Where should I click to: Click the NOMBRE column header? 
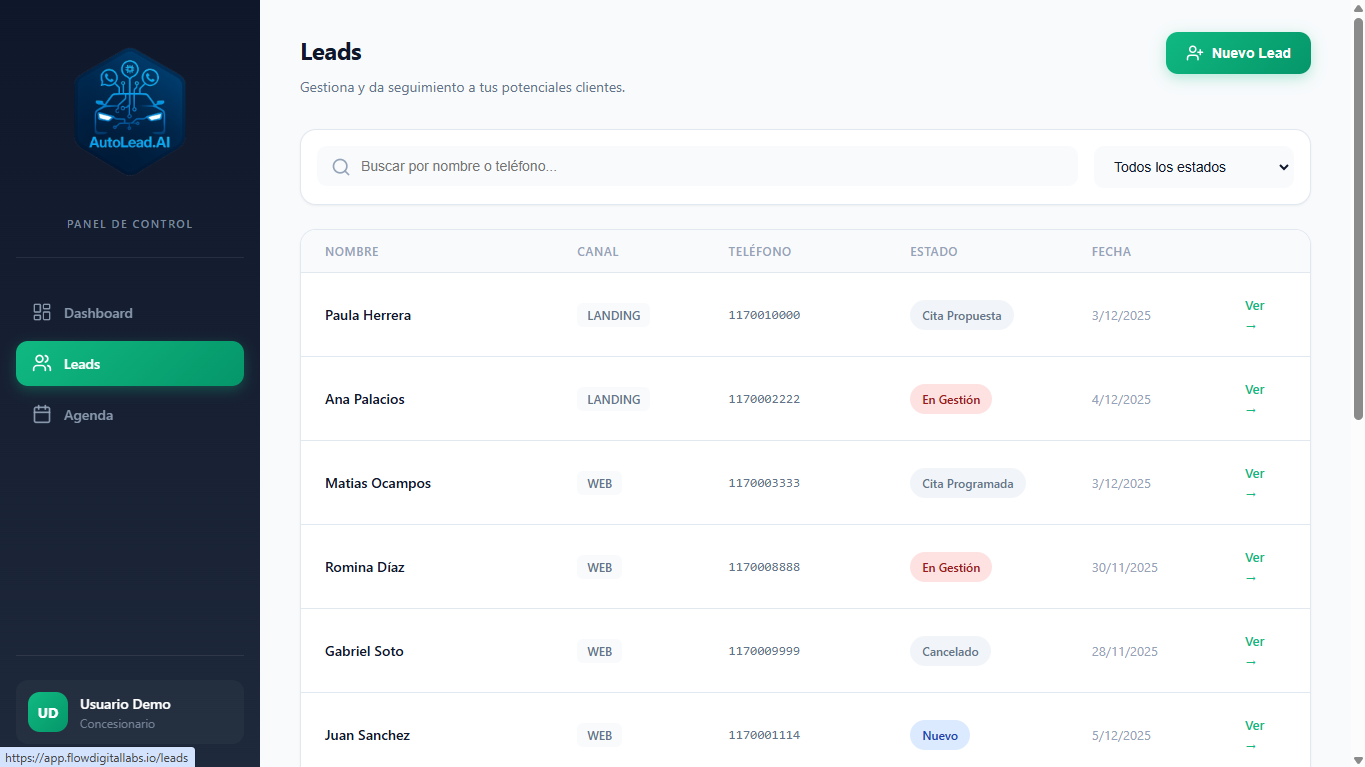coord(352,252)
